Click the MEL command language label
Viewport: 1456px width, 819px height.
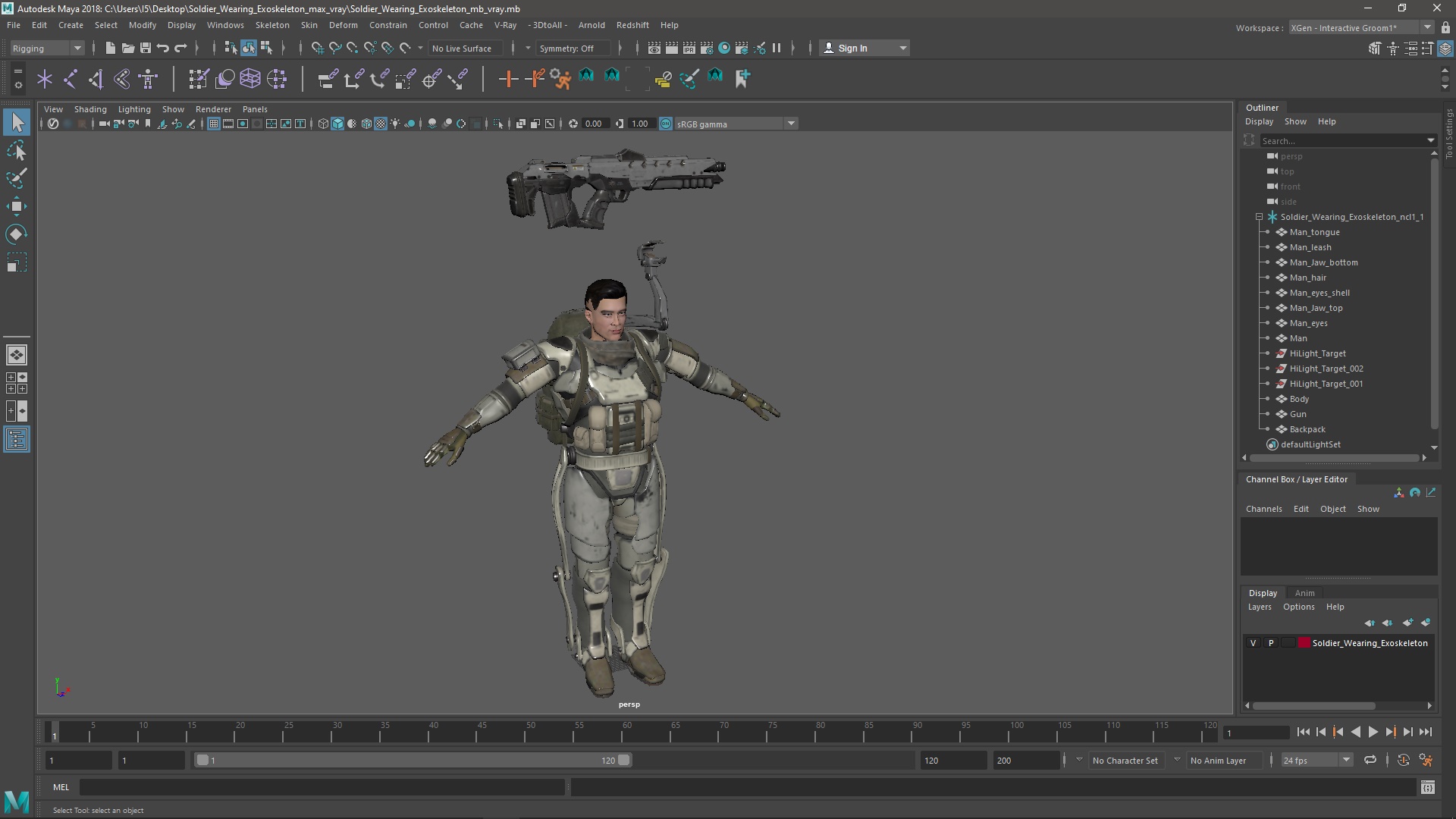(61, 787)
